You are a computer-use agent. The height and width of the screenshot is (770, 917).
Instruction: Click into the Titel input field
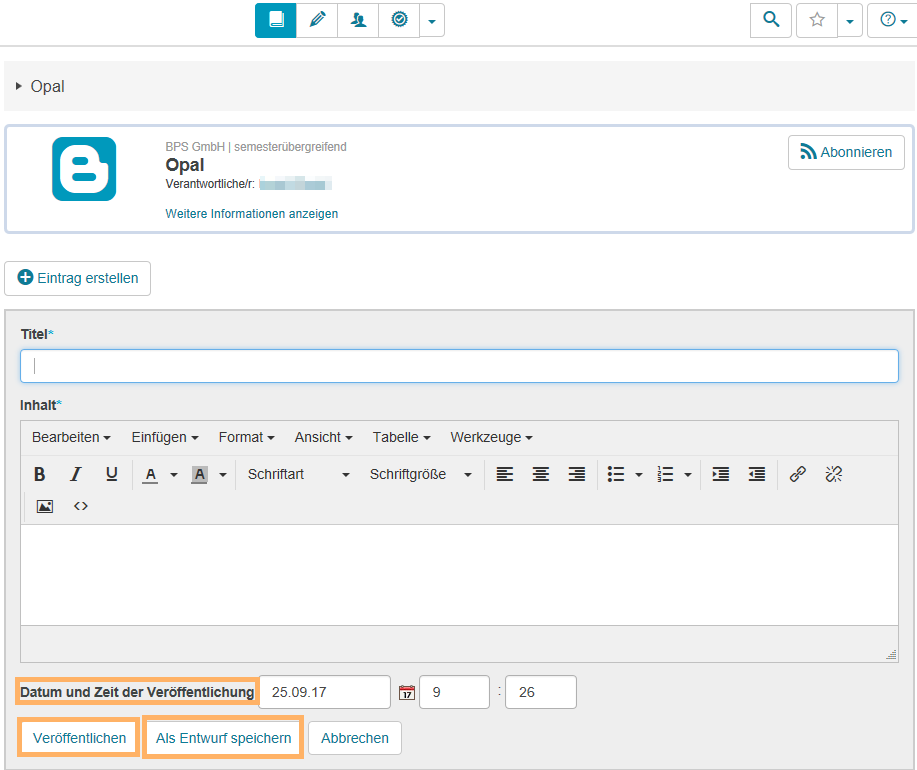[459, 366]
